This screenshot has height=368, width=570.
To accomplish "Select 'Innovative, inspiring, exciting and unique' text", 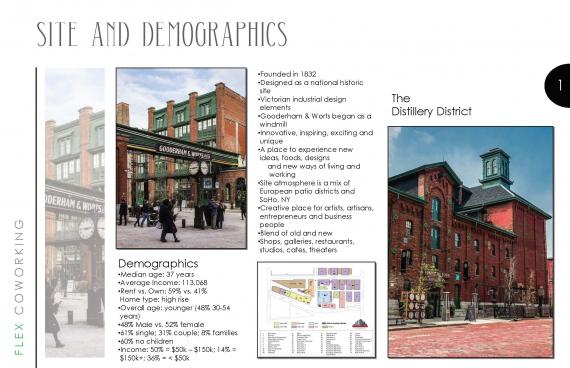I will (316, 137).
